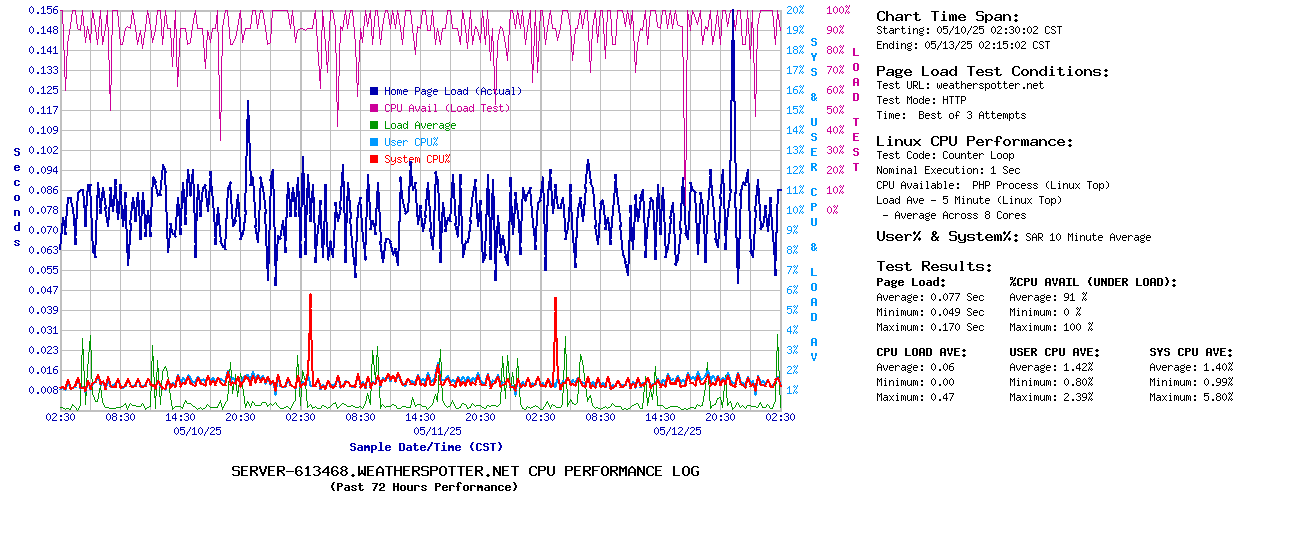Click the Past 72 Hours Performance subtitle
The image size is (1300, 550).
[x=424, y=487]
